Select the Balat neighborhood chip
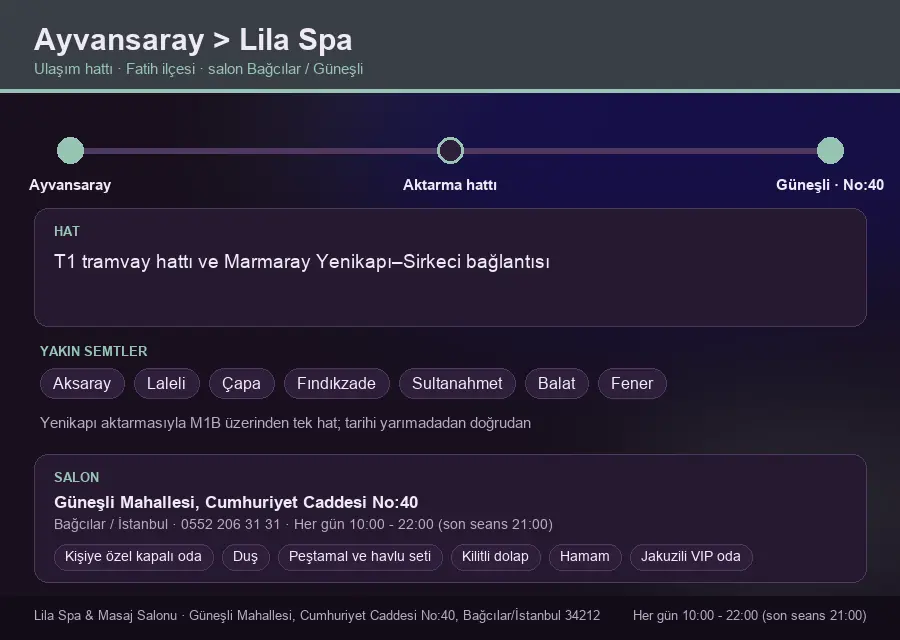The image size is (900, 640). (557, 383)
